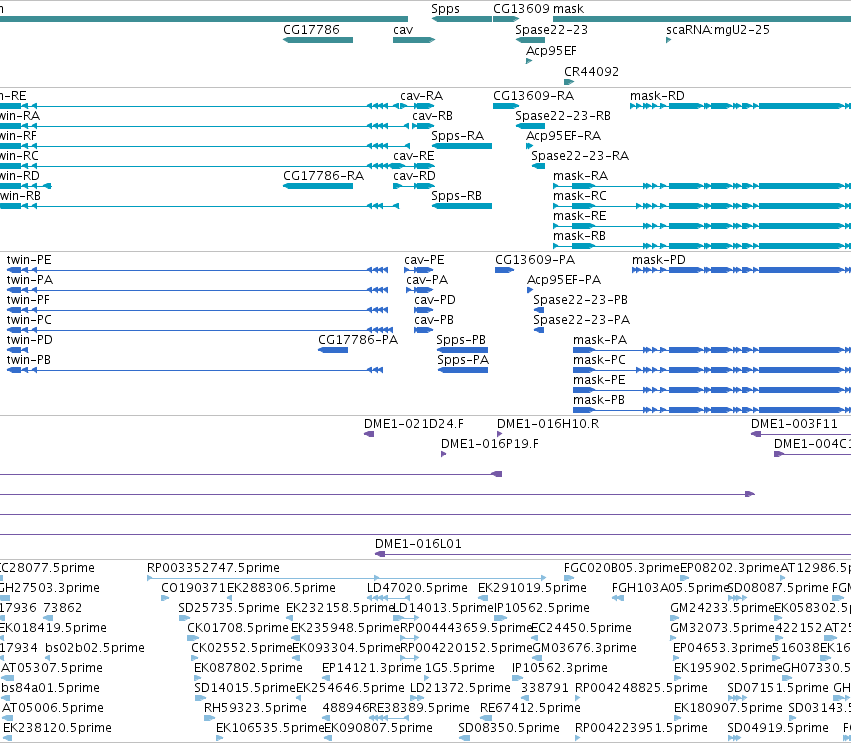Select the mask-PB protein label
The image size is (851, 743).
click(599, 400)
